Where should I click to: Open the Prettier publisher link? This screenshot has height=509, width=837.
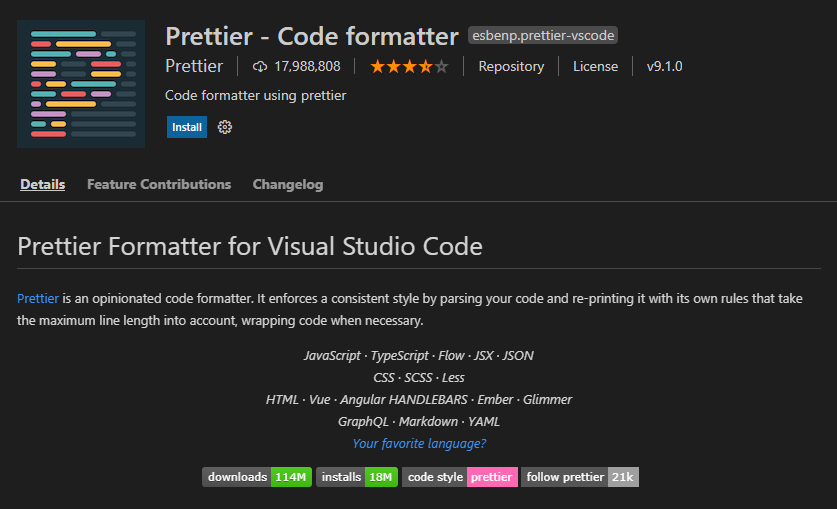tap(194, 66)
